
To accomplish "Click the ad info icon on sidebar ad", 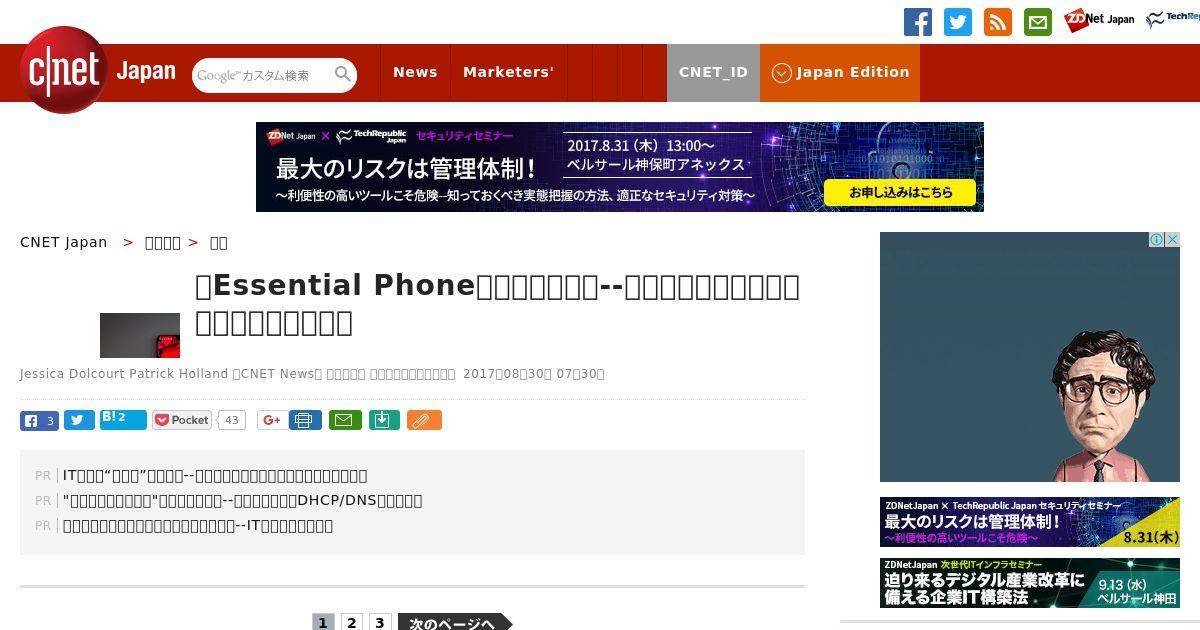I will coord(1157,240).
